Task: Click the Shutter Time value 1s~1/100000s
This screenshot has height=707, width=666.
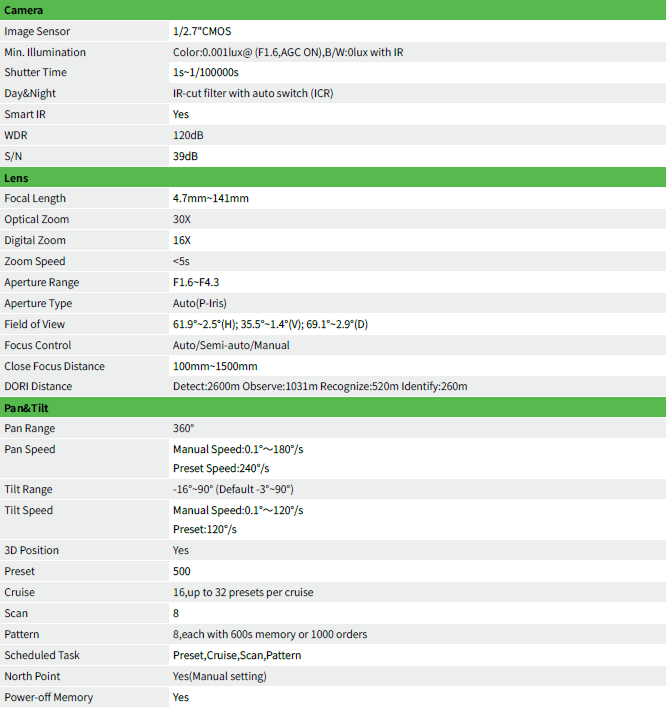Action: 206,72
